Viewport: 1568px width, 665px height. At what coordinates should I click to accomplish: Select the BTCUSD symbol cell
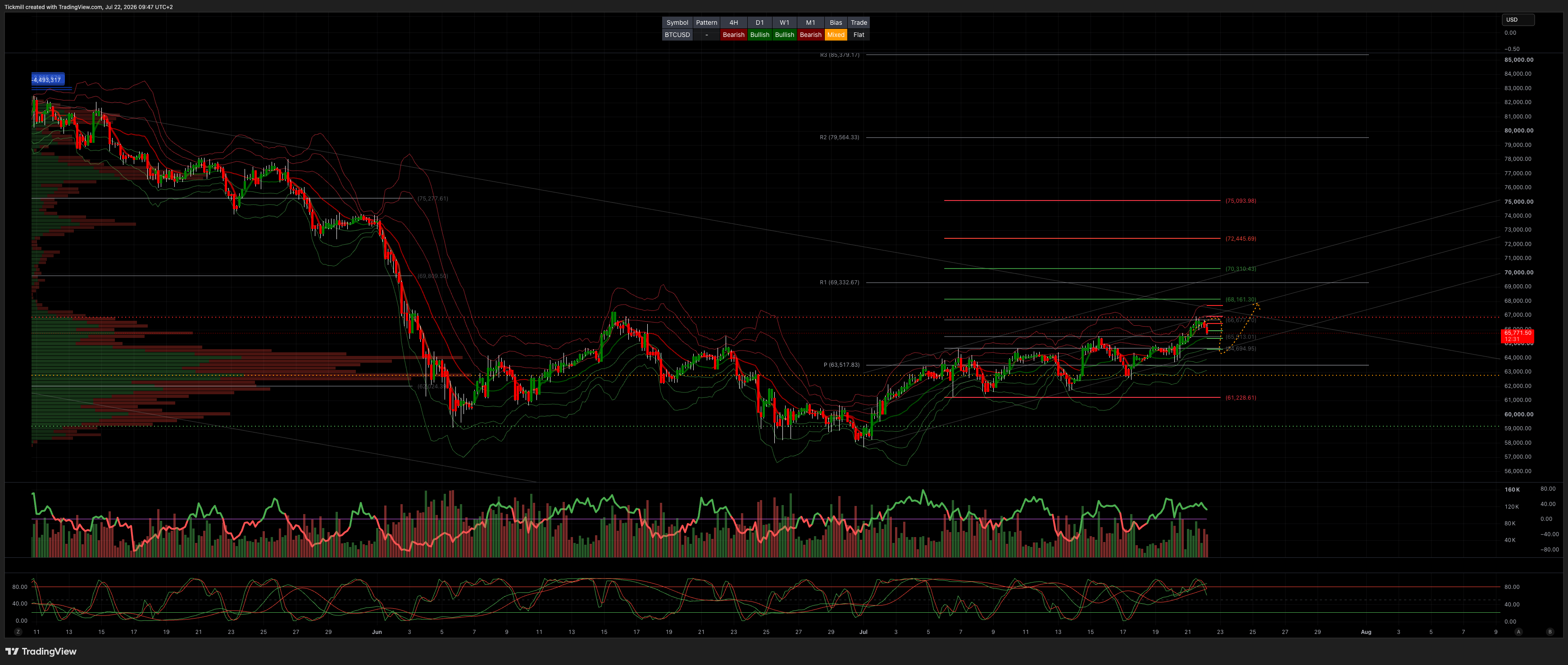(677, 35)
